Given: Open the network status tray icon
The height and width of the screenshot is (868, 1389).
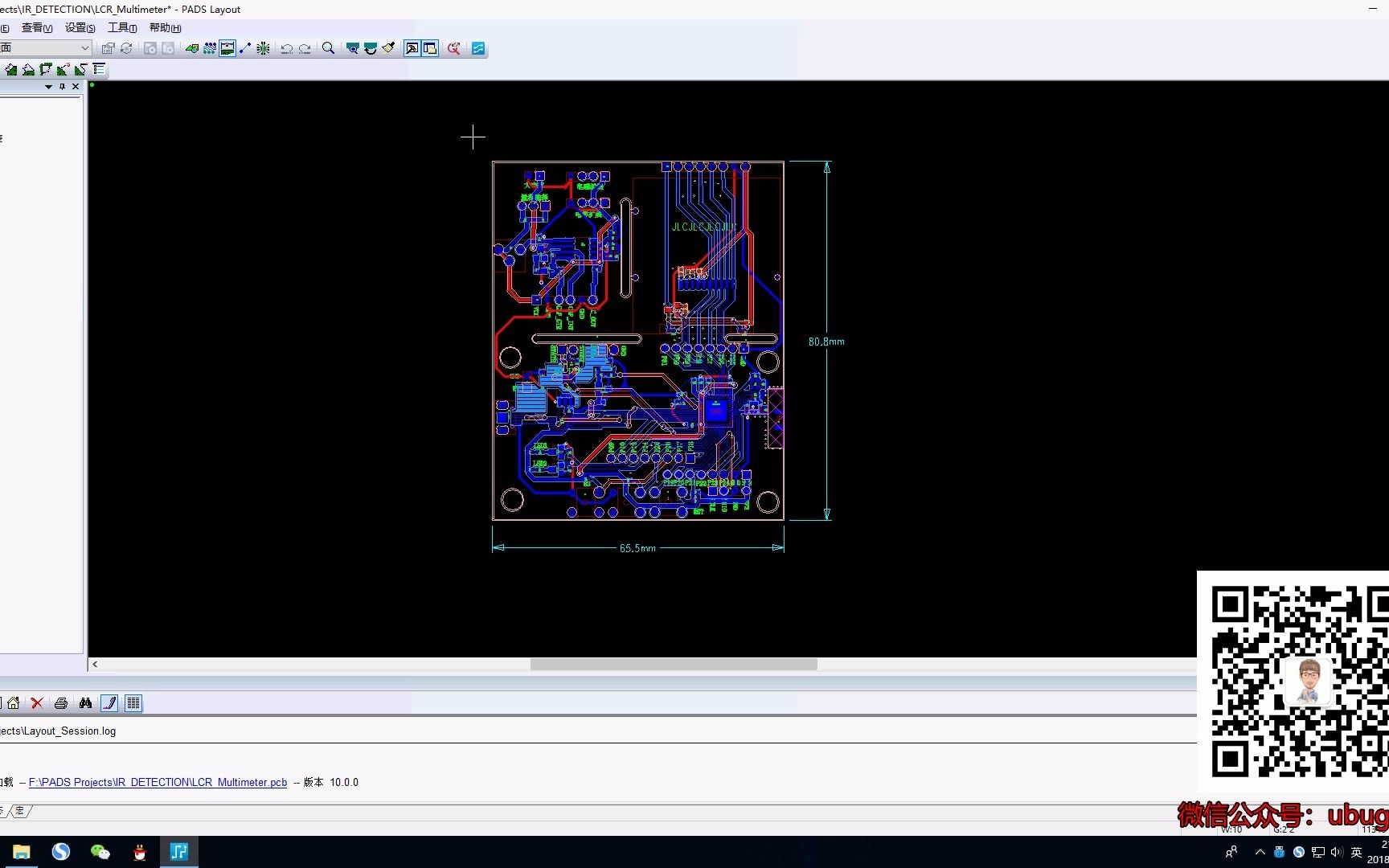Looking at the screenshot, I should (x=1318, y=852).
